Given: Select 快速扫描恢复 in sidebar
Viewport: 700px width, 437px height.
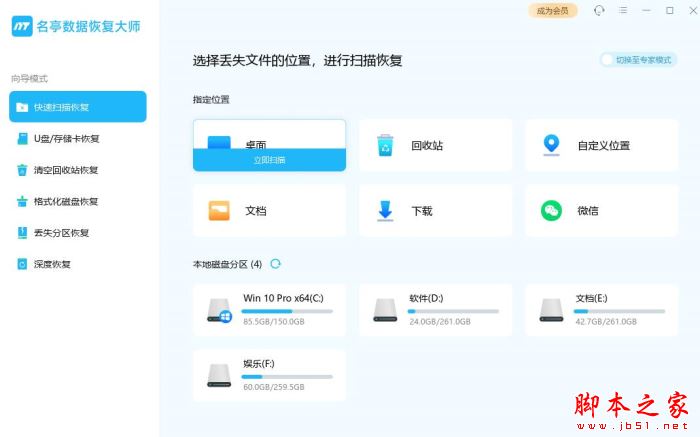Looking at the screenshot, I should click(78, 107).
